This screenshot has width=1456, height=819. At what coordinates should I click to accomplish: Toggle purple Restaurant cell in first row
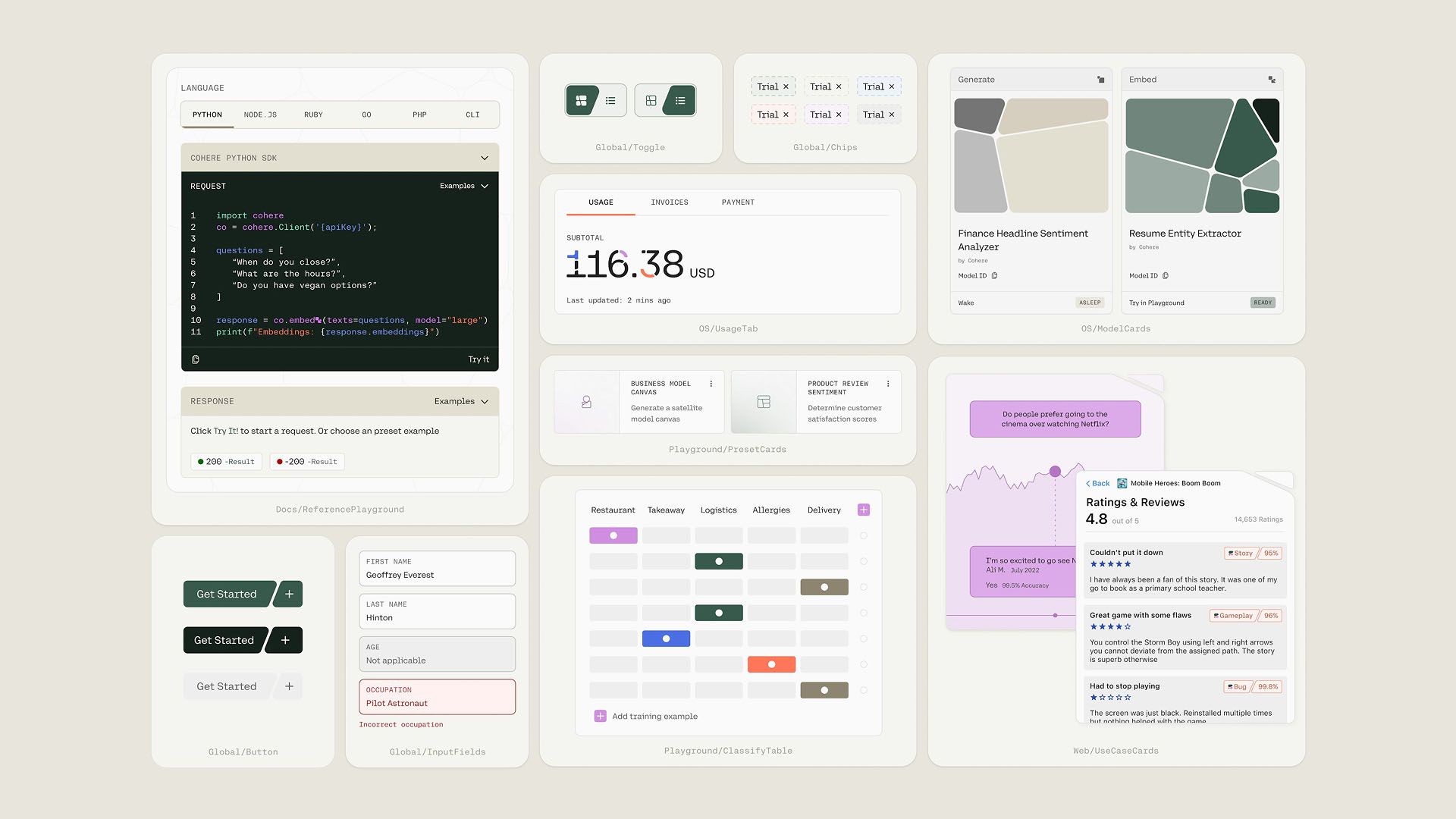[613, 535]
